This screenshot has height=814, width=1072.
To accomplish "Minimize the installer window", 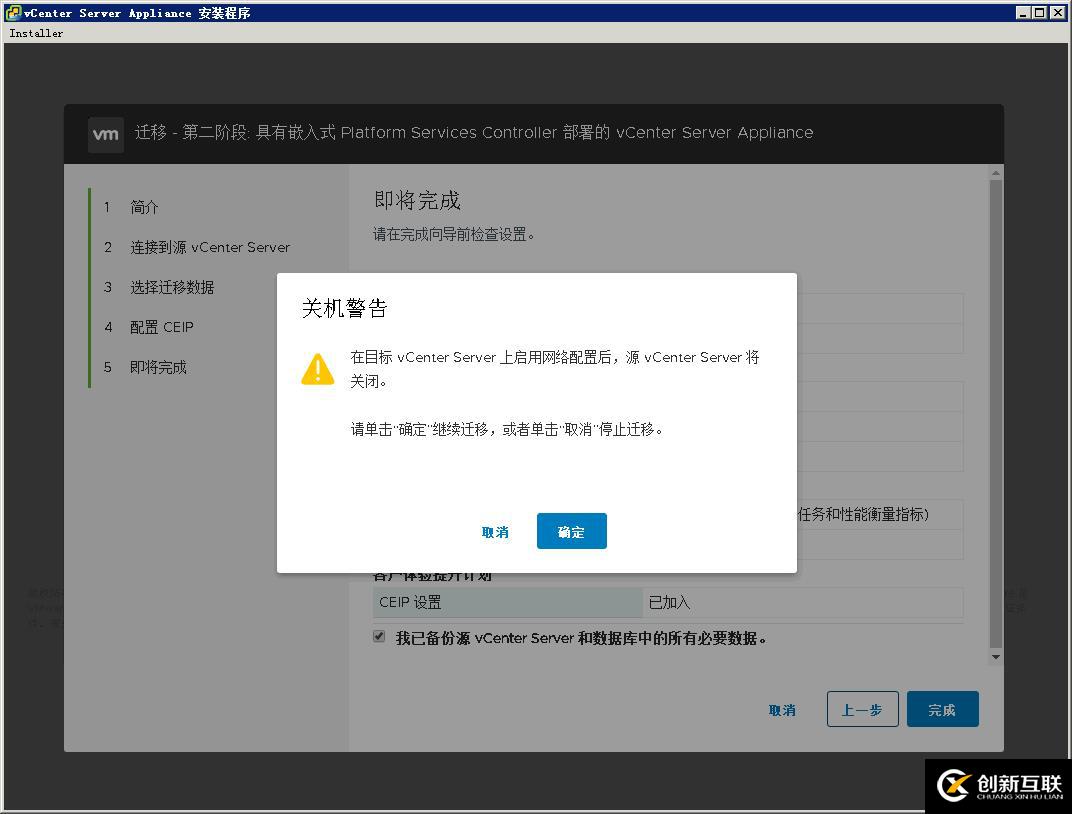I will (1023, 12).
